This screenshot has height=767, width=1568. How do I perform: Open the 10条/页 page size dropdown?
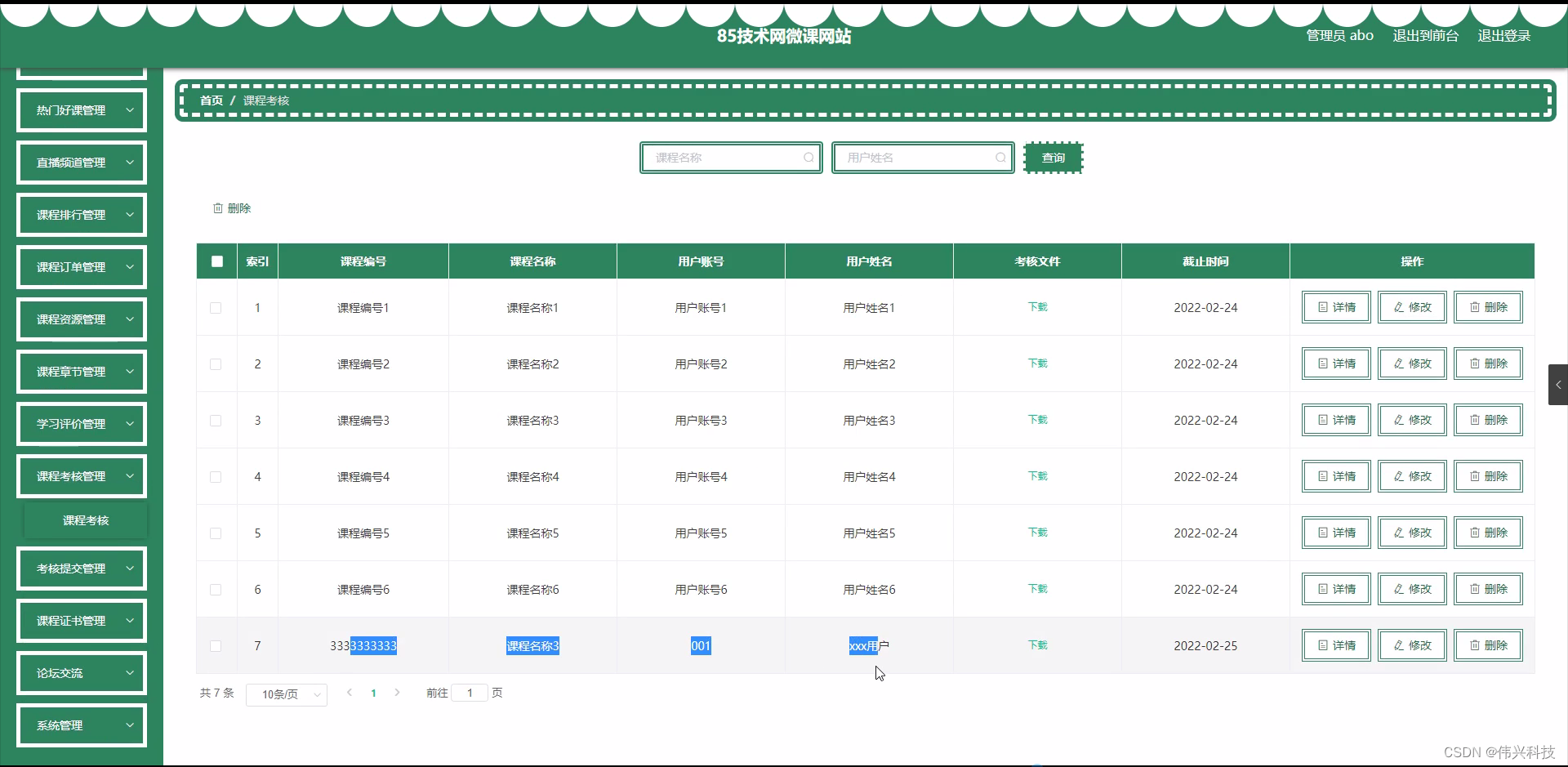pos(286,693)
